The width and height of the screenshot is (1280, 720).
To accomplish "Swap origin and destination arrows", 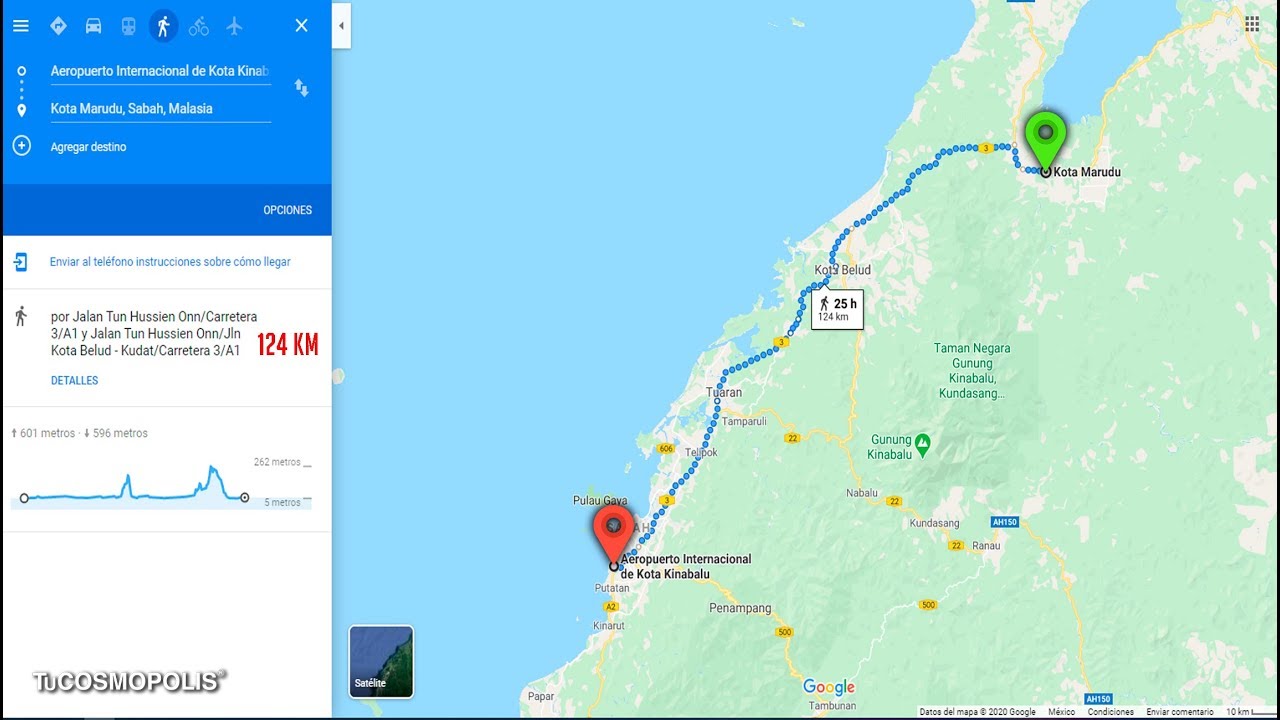I will pos(301,88).
